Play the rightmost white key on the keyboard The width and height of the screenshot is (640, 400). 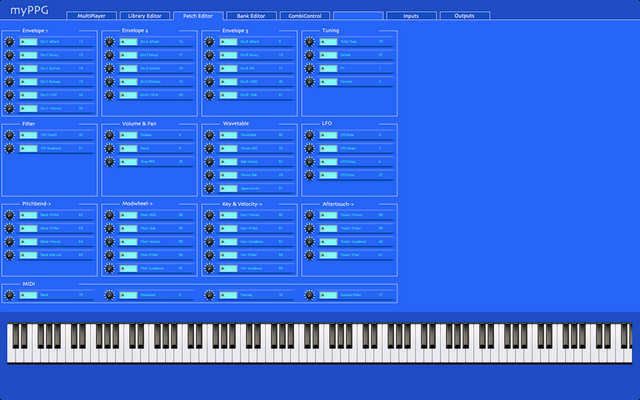coord(628,356)
